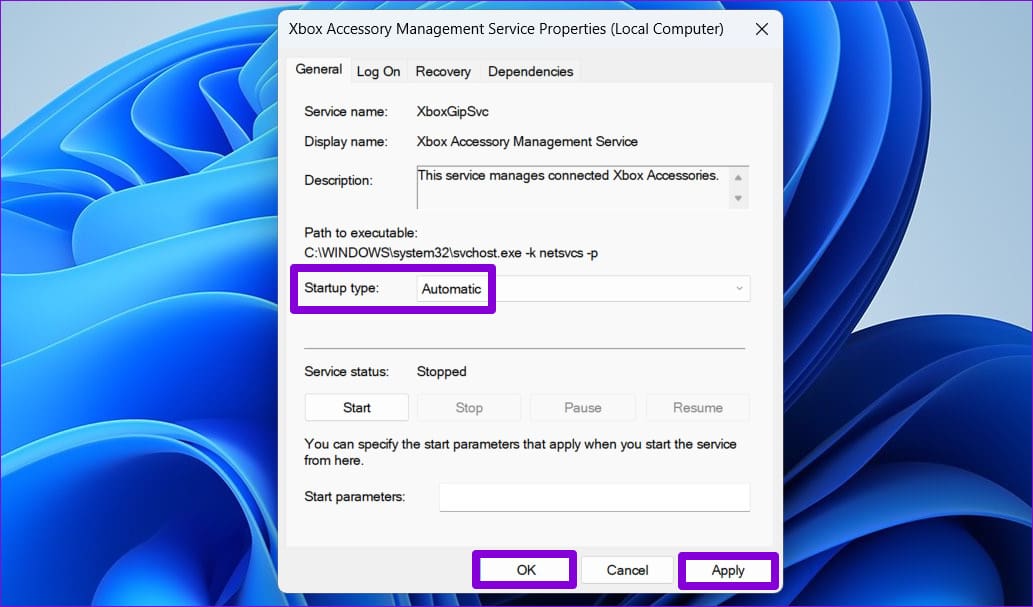Click the "Path to executable:" label

(361, 233)
